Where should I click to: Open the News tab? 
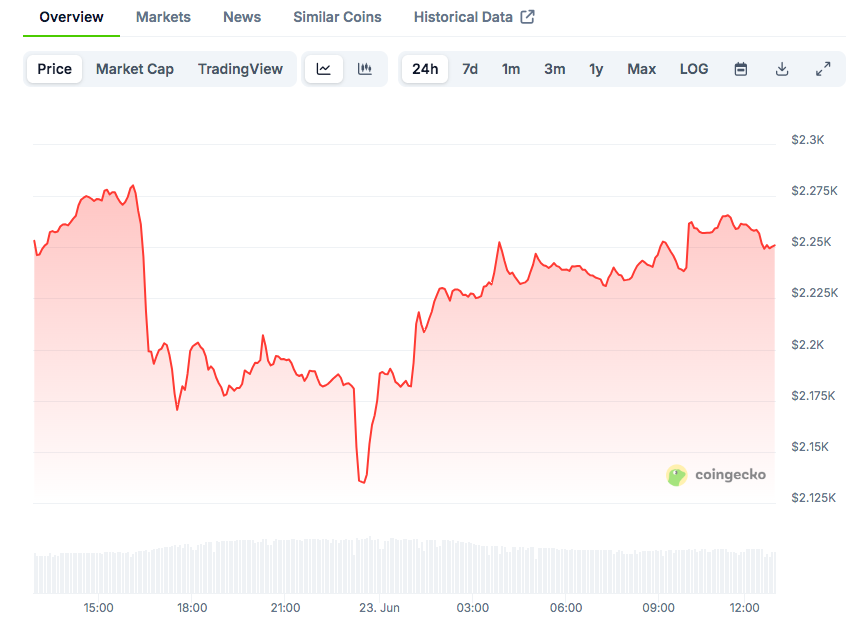tap(242, 17)
